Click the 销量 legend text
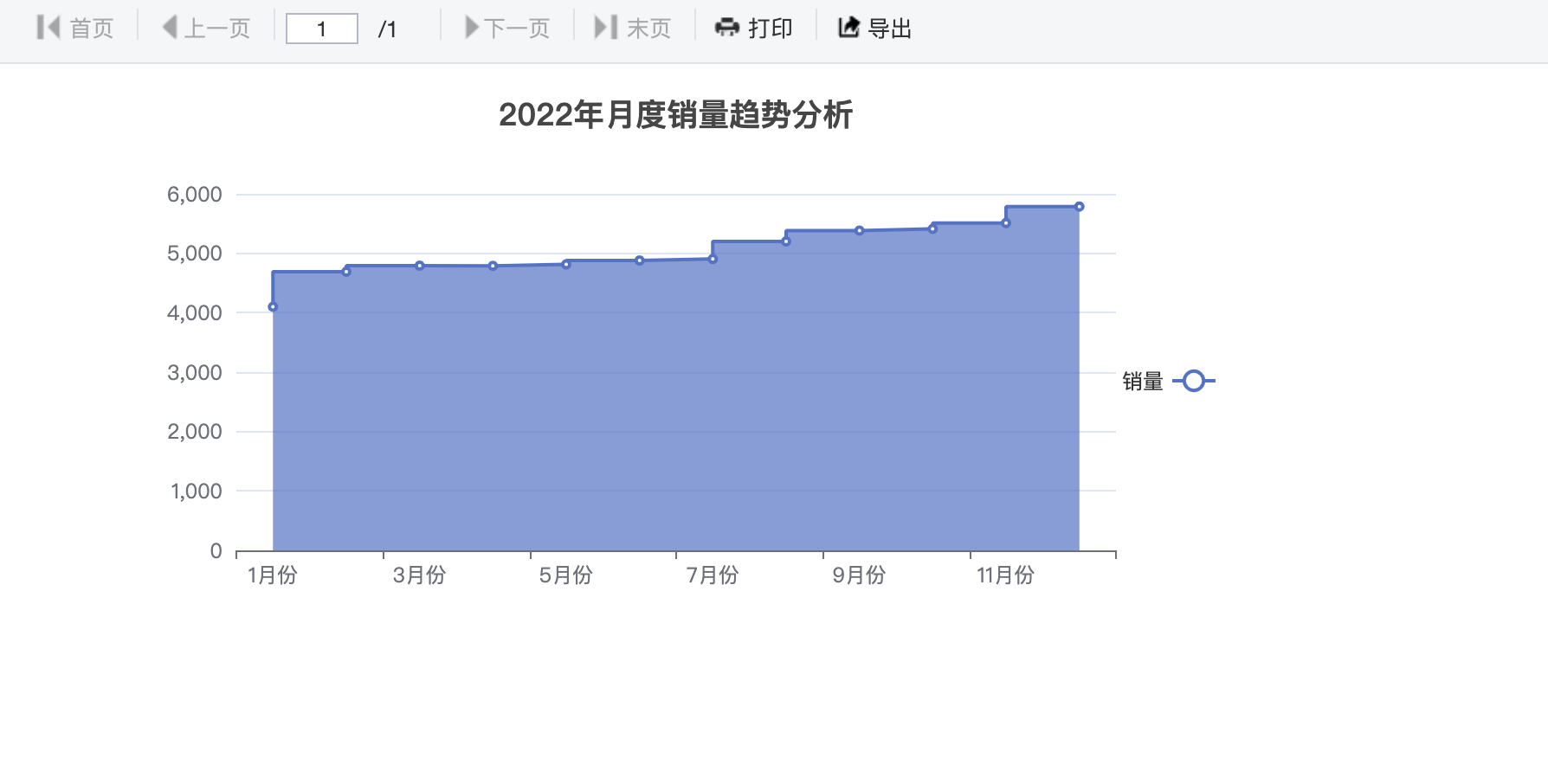The width and height of the screenshot is (1548, 784). (1143, 381)
